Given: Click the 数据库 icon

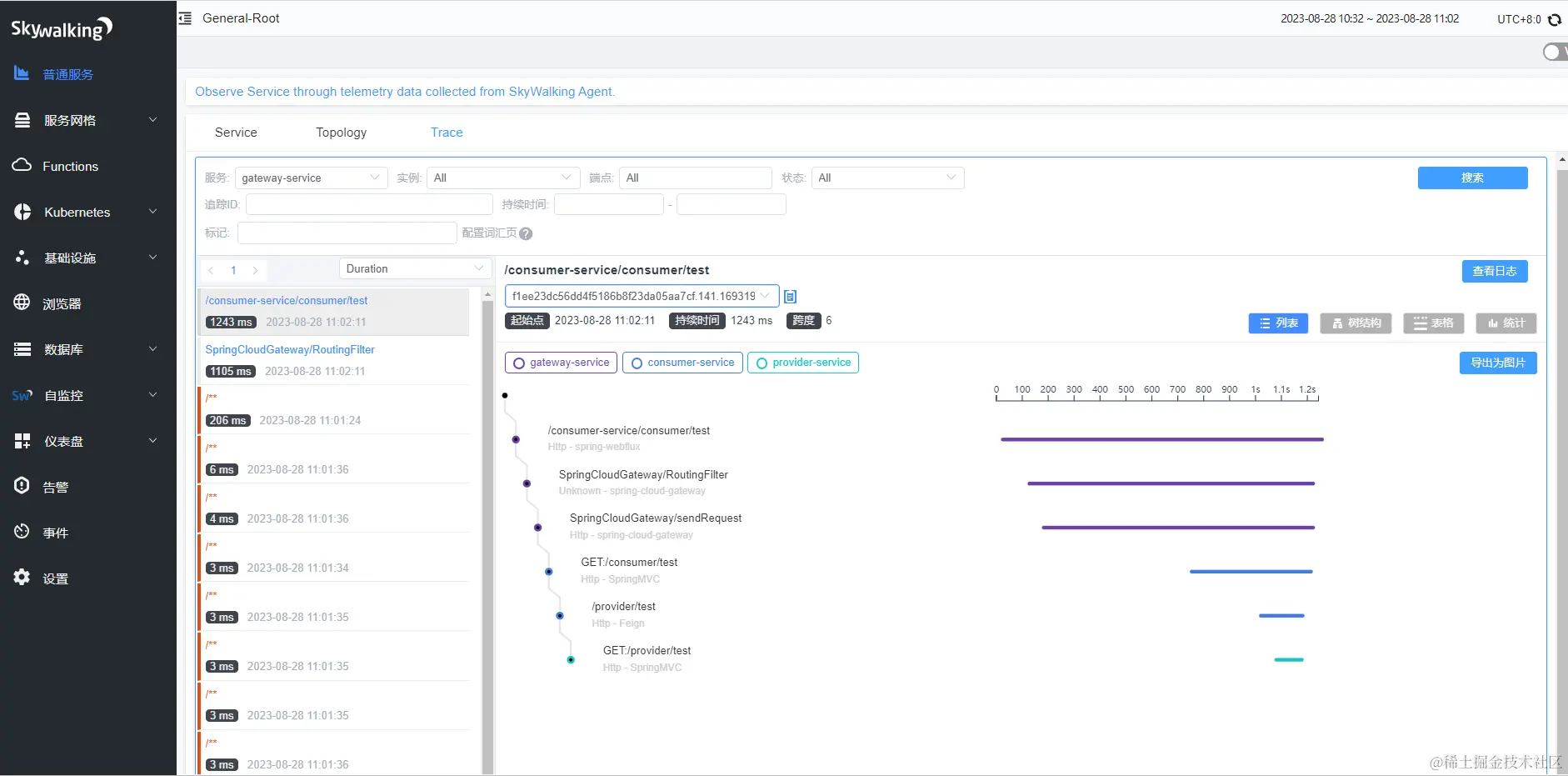Looking at the screenshot, I should click(22, 349).
